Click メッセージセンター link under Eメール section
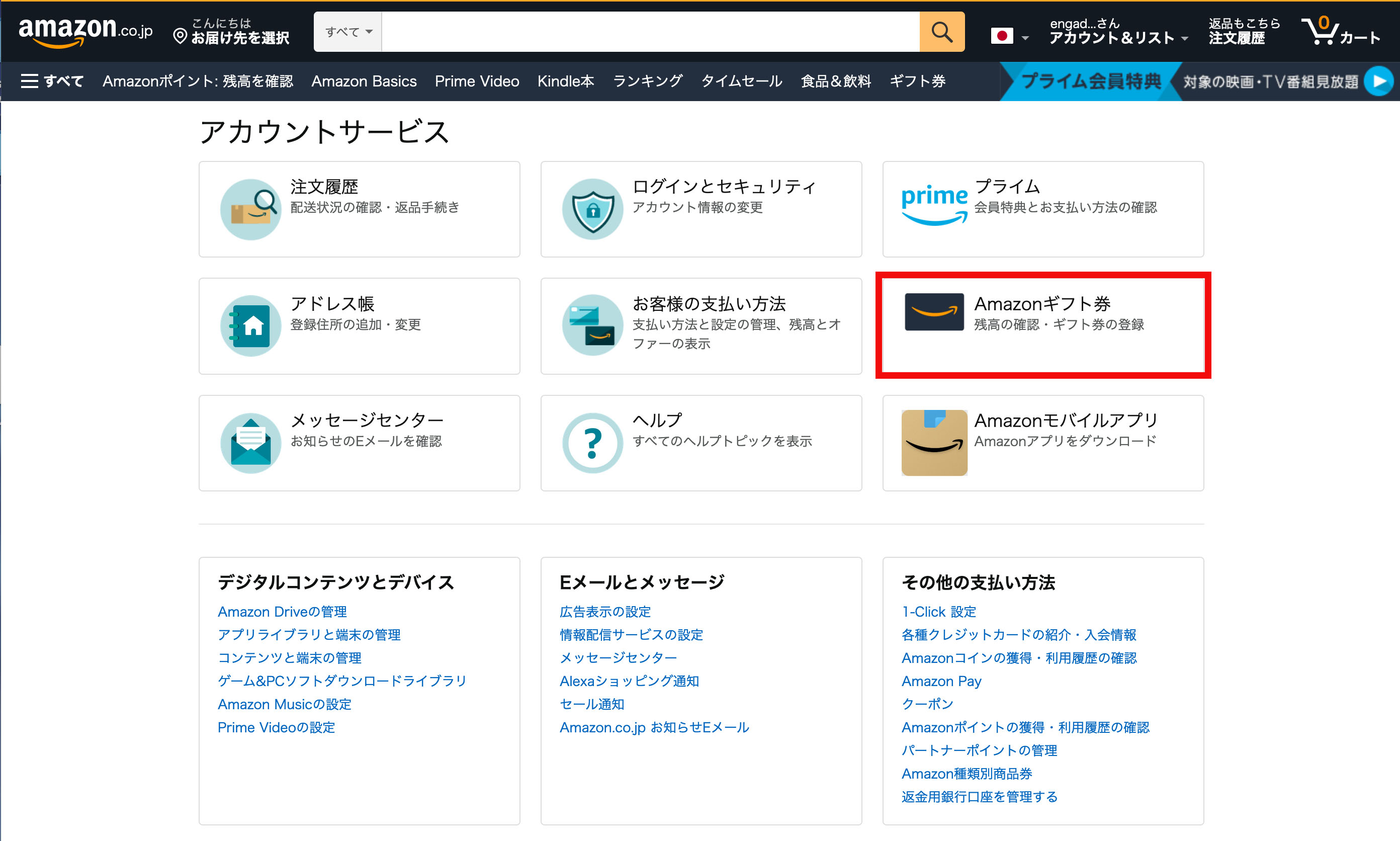The width and height of the screenshot is (1400, 841). click(618, 658)
